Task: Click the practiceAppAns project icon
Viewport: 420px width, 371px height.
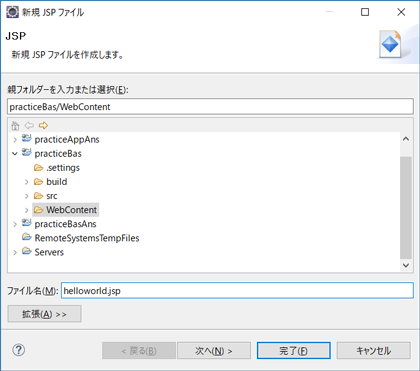Action: click(27, 138)
